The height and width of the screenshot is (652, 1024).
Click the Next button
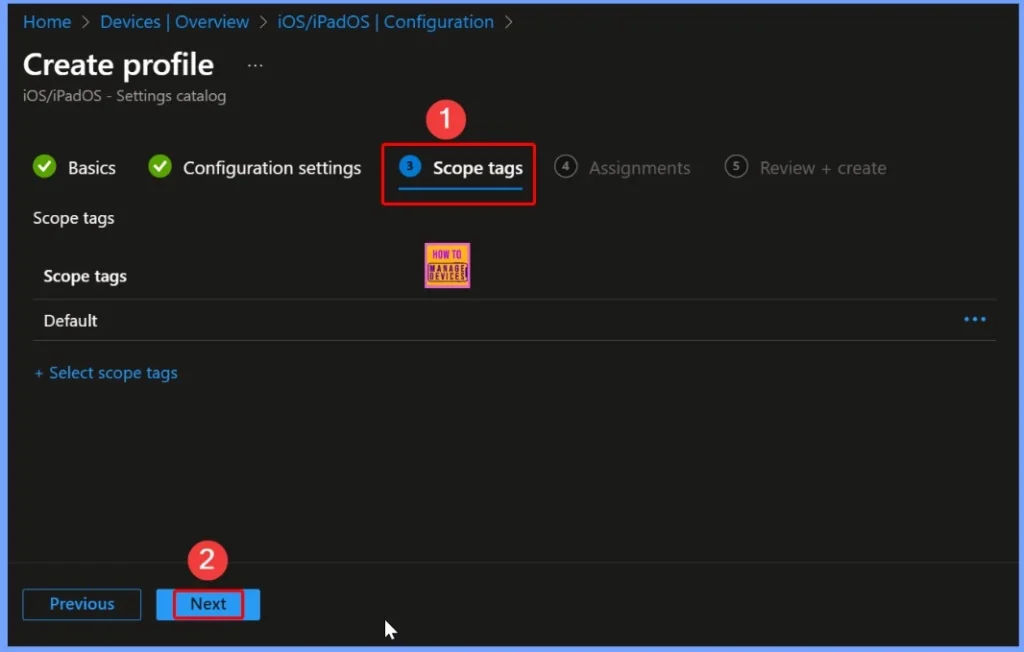coord(207,604)
